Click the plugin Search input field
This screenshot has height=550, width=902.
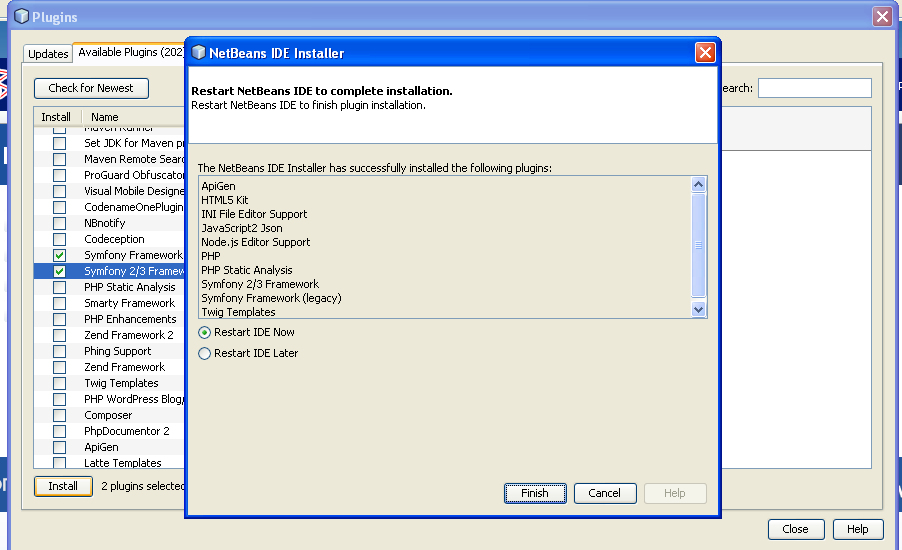(x=814, y=88)
